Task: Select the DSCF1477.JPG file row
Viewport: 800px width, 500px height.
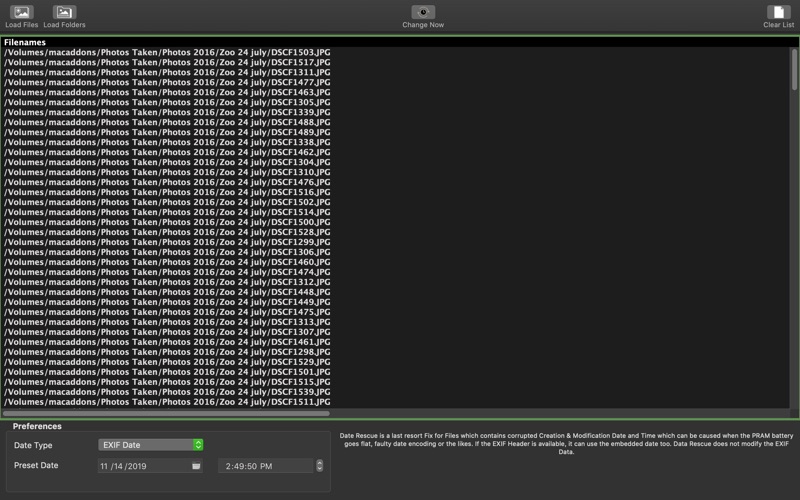Action: pos(396,82)
